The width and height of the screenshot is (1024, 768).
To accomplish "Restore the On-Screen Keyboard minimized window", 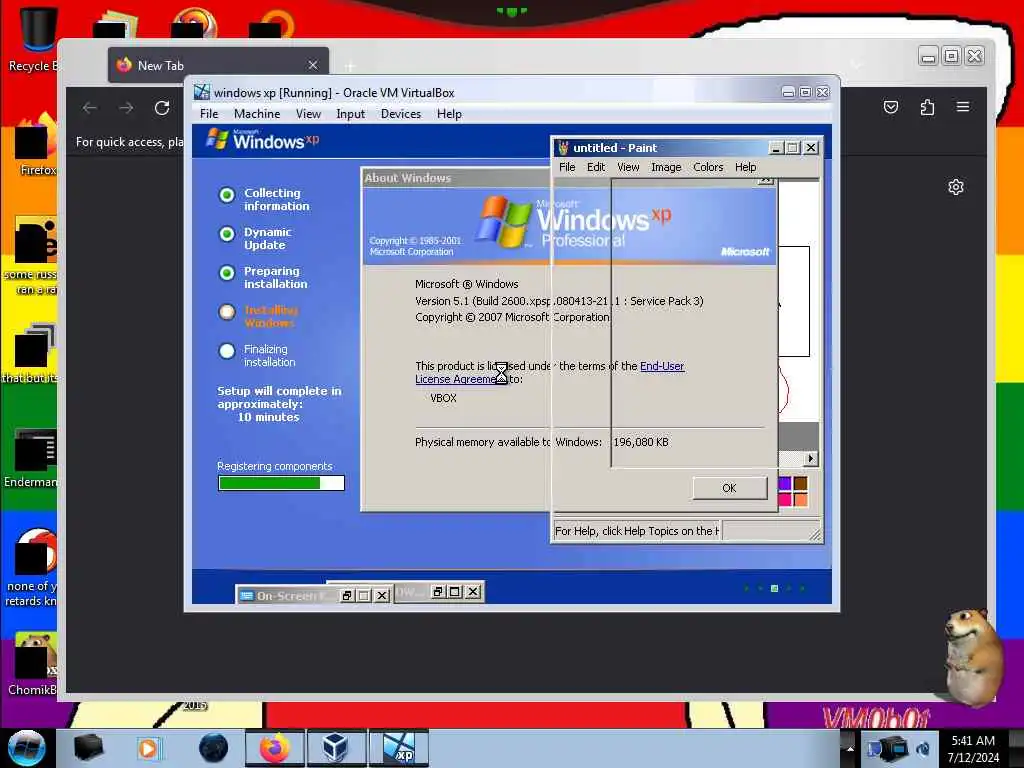I will point(347,596).
